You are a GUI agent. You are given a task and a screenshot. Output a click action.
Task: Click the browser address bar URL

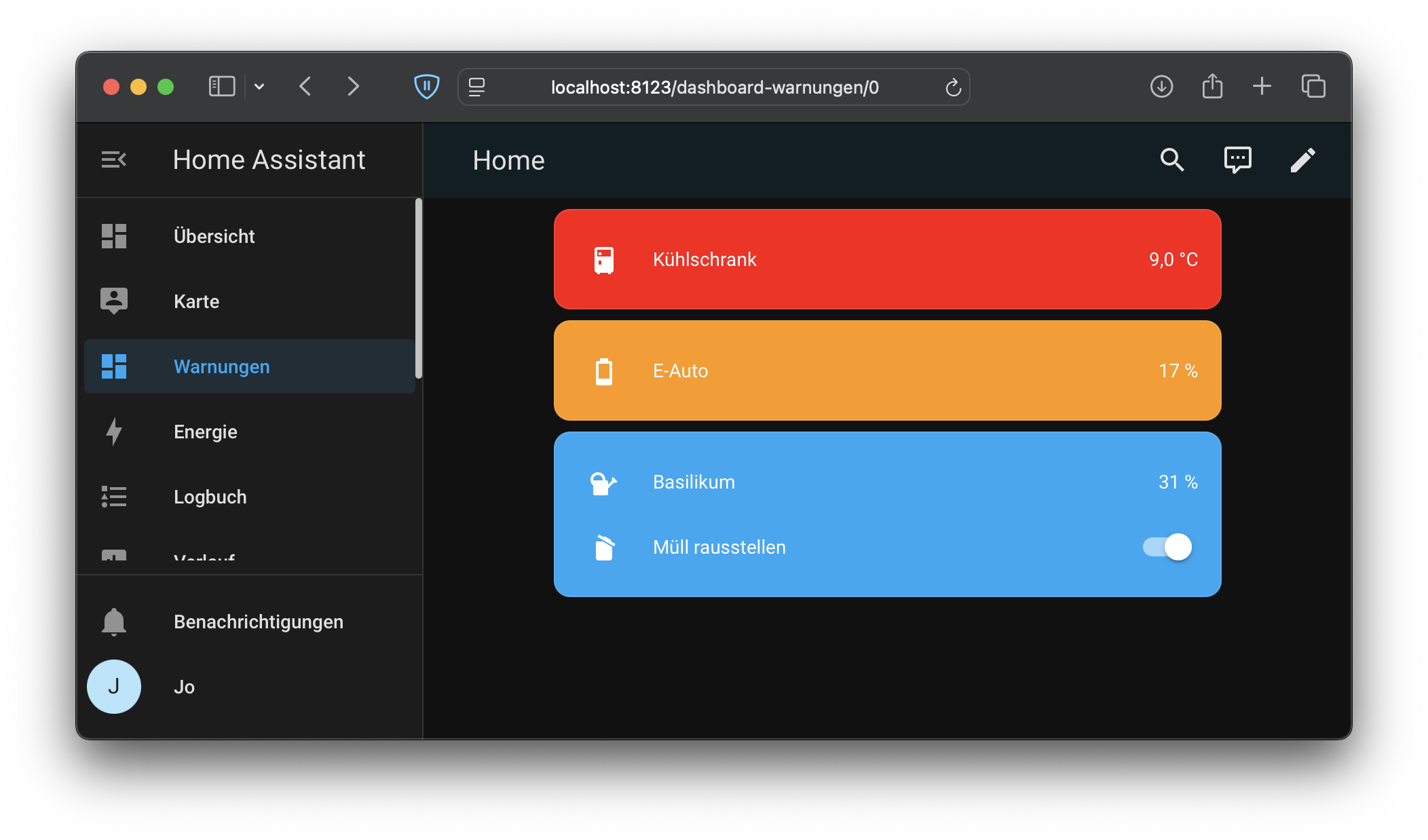(714, 88)
